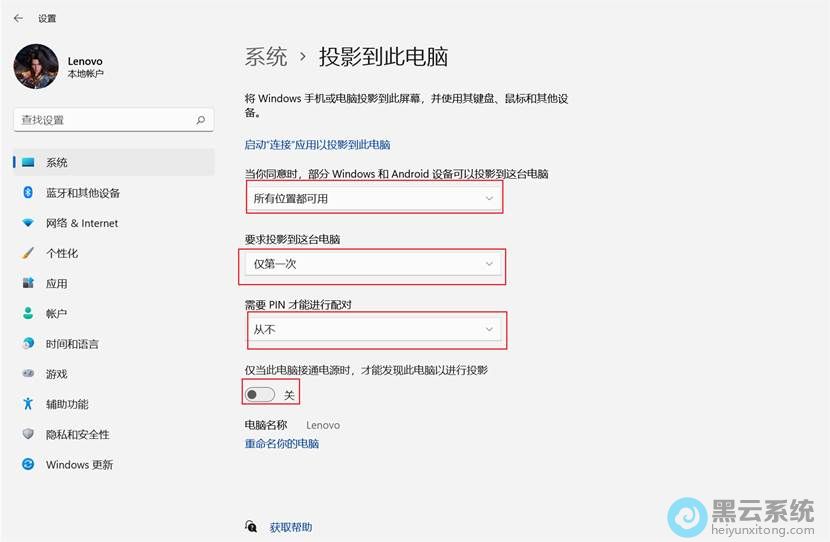Click the back arrow icon in title bar
This screenshot has height=542, width=830.
click(x=18, y=18)
